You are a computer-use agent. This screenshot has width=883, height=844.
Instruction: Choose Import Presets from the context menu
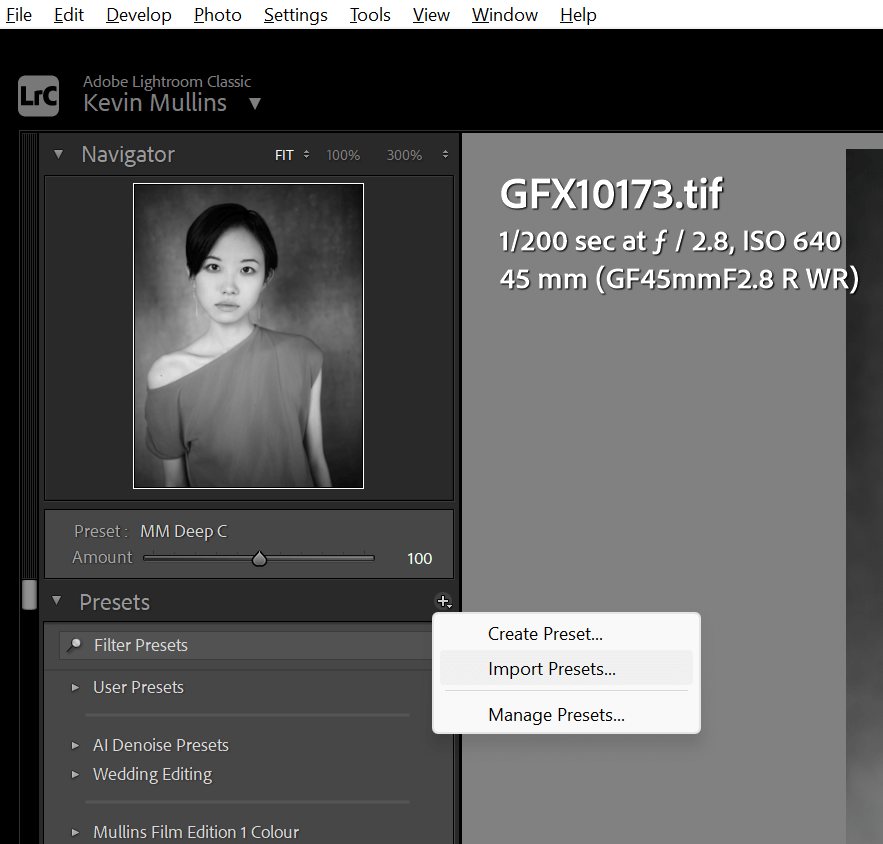(x=551, y=667)
